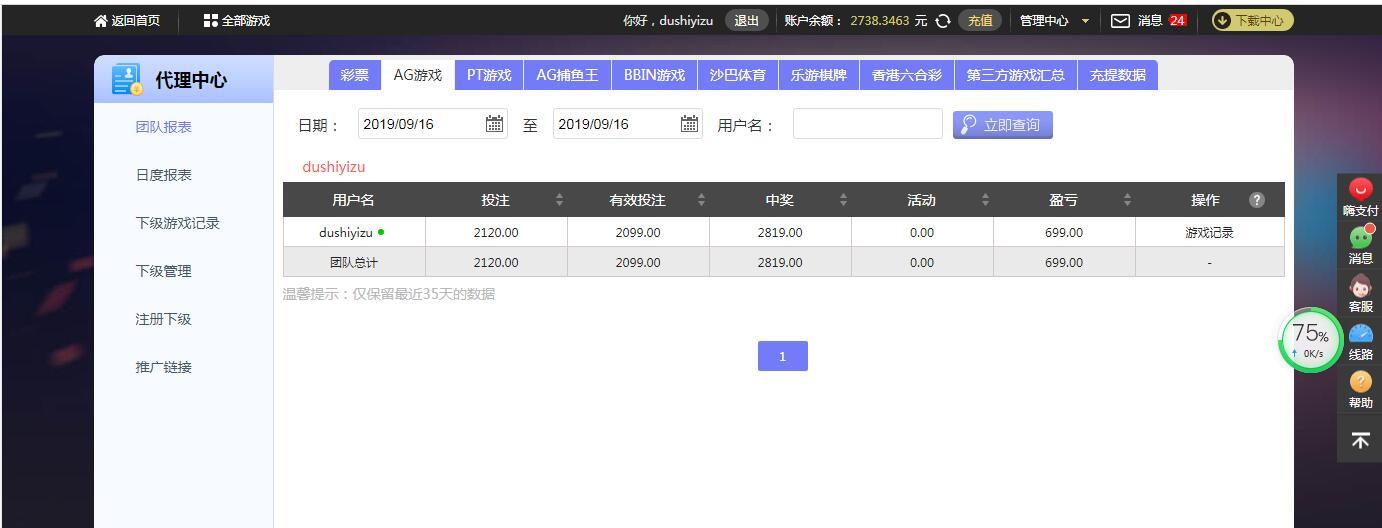This screenshot has height=528, width=1382.
Task: Click the 代理中心 header icon
Action: [x=127, y=80]
